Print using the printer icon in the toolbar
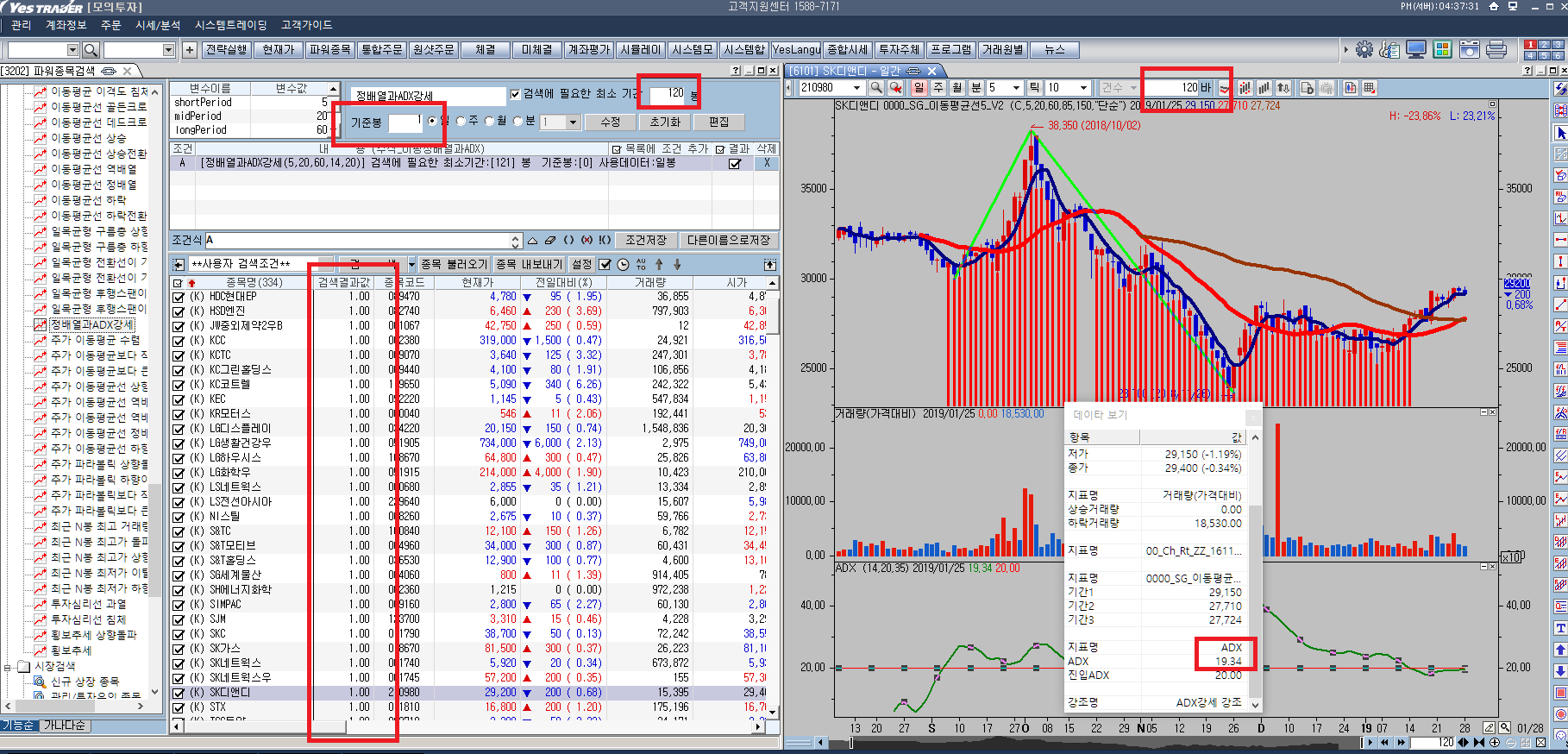The width and height of the screenshot is (1568, 754). click(1496, 49)
